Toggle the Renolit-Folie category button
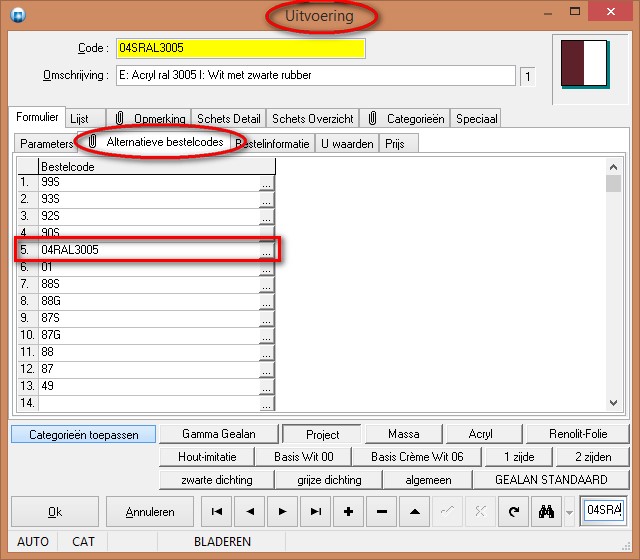 click(x=578, y=434)
